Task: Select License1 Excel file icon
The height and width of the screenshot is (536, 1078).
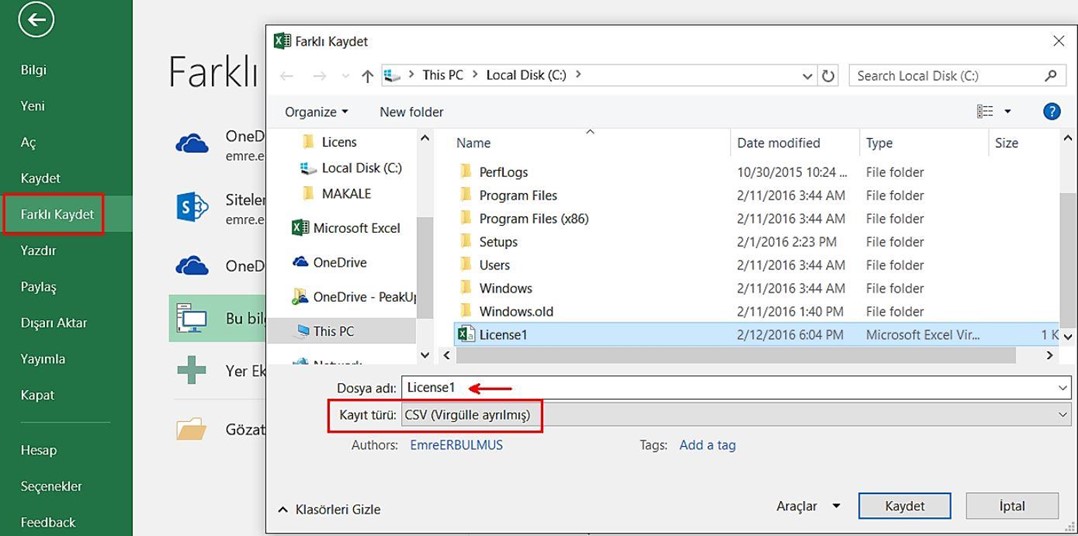Action: pos(466,335)
